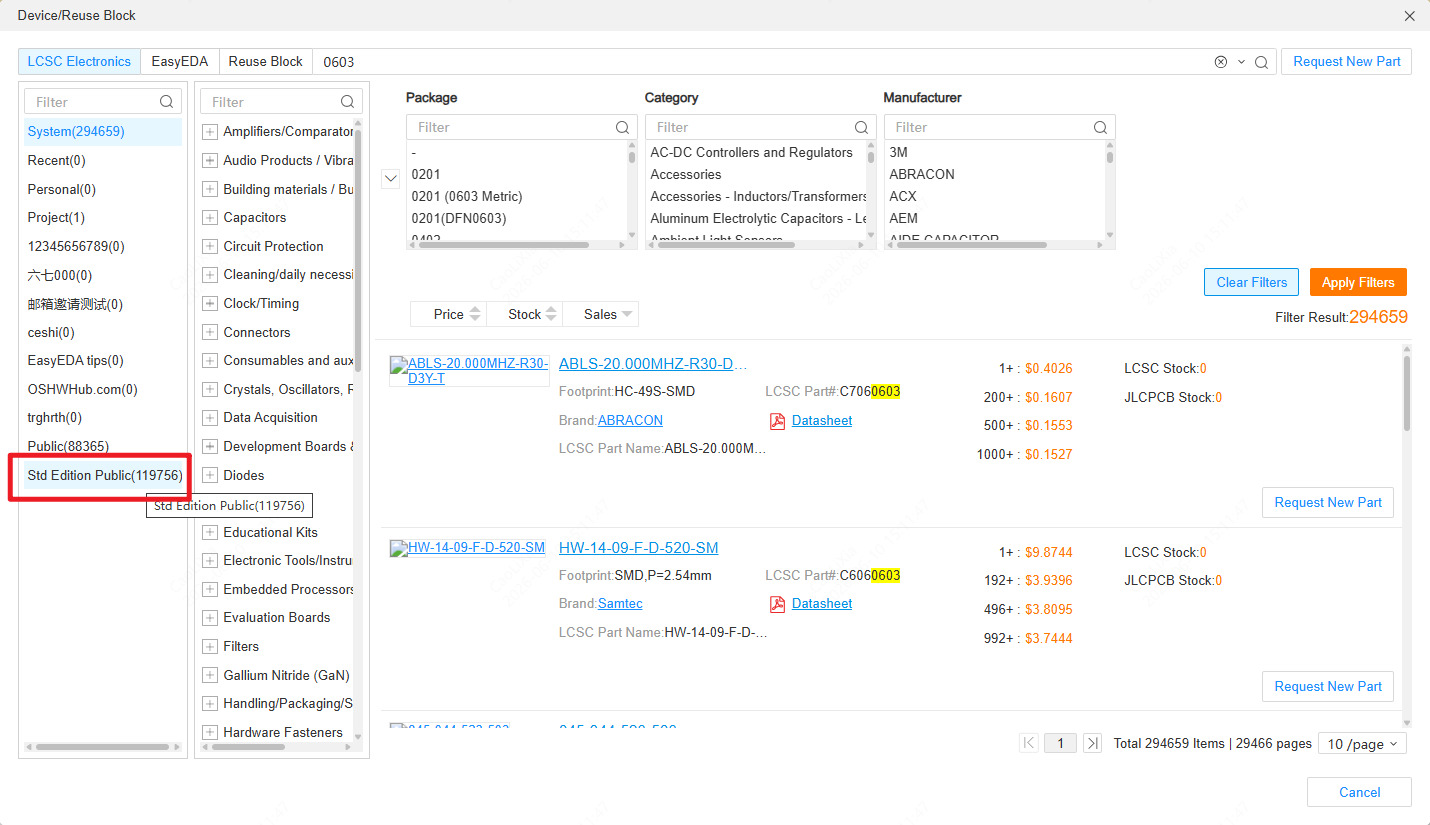1430x825 pixels.
Task: Open the search history dropdown arrow
Action: coord(1241,62)
